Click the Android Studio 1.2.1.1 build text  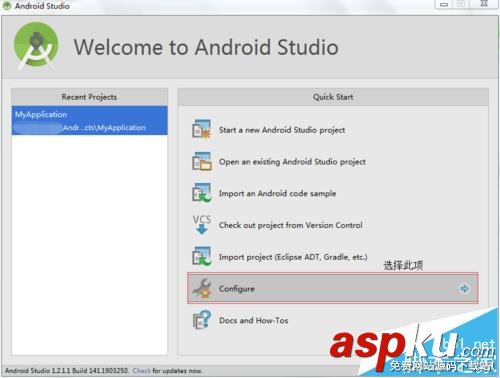pos(67,370)
